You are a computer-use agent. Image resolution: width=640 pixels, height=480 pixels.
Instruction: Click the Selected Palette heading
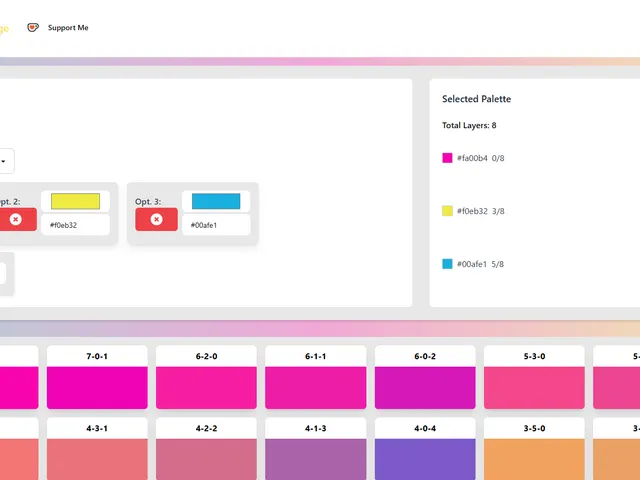476,99
